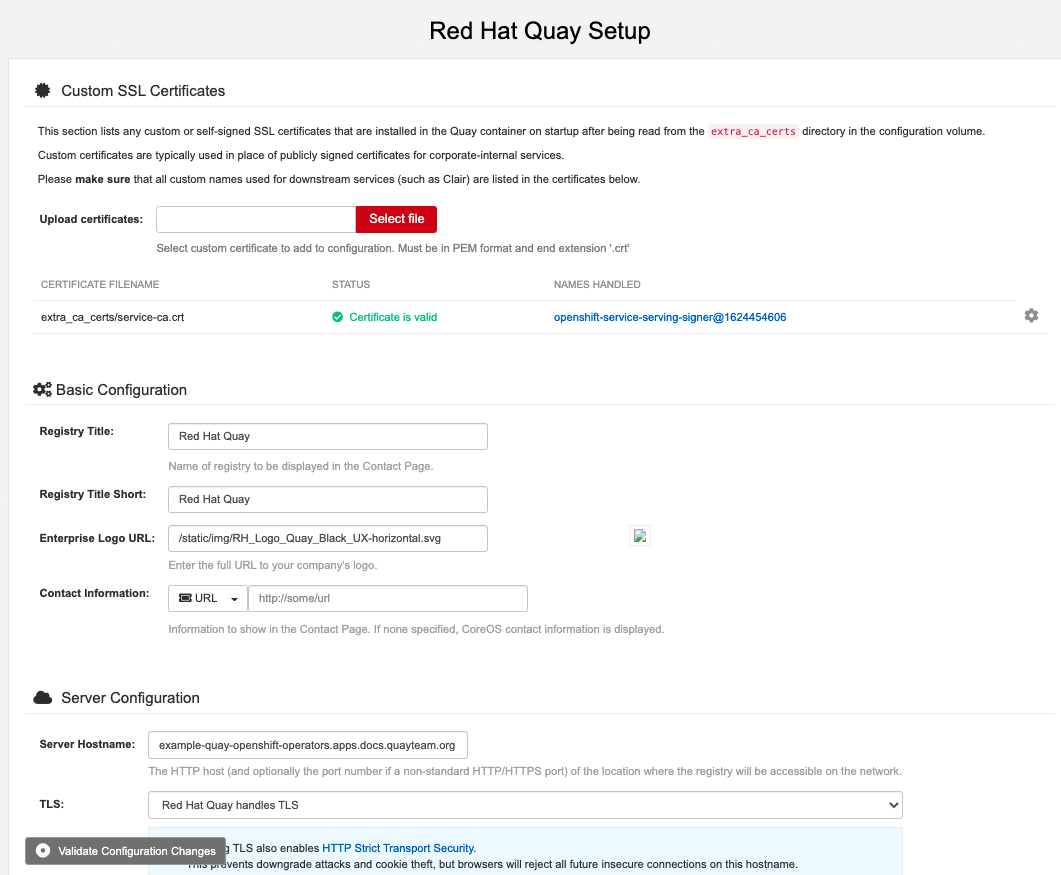1061x875 pixels.
Task: Click the green certificate valid checkmark icon
Action: pyautogui.click(x=338, y=317)
